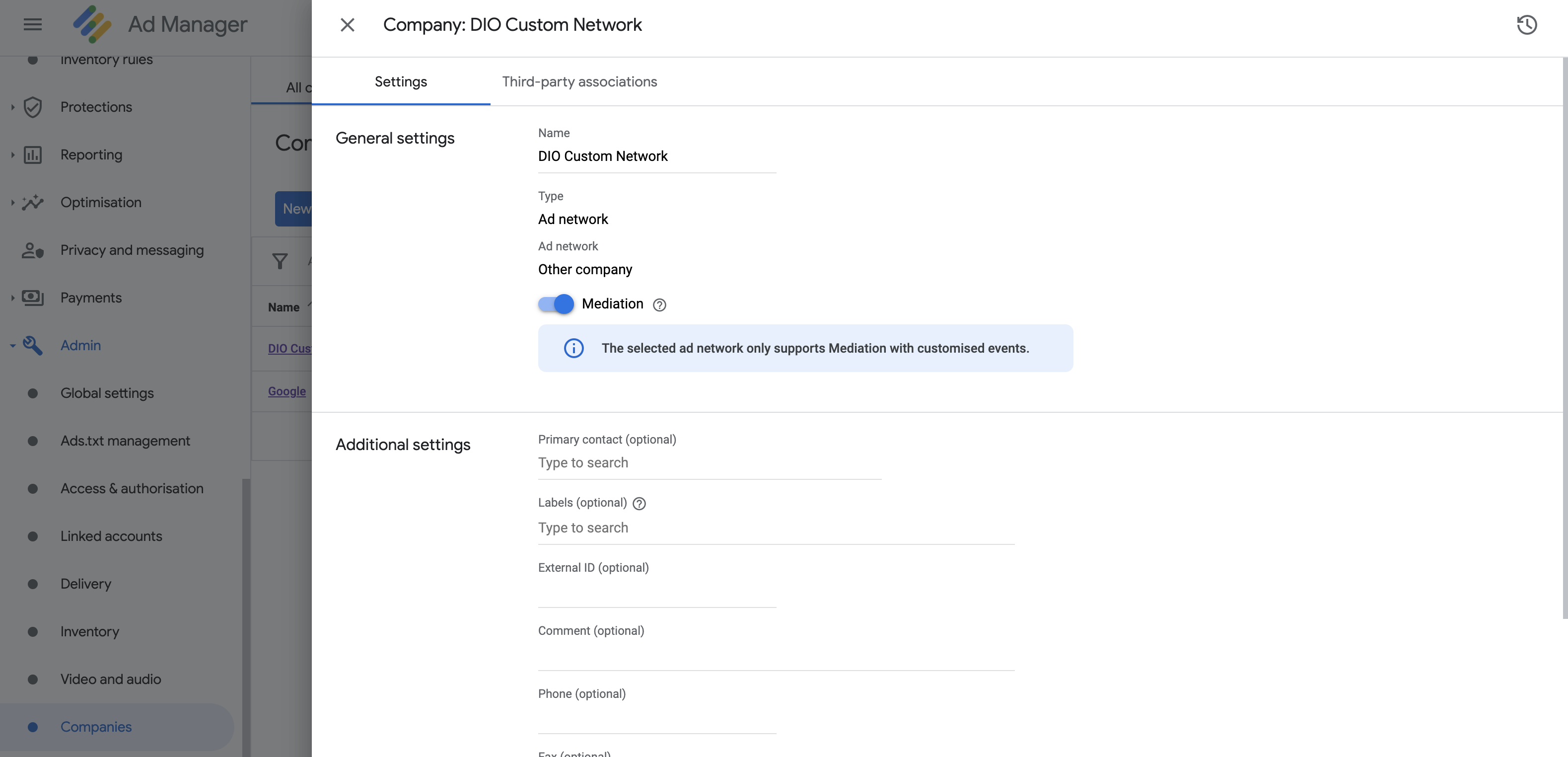The height and width of the screenshot is (757, 1568).
Task: Click the Phone input field
Action: pyautogui.click(x=657, y=719)
